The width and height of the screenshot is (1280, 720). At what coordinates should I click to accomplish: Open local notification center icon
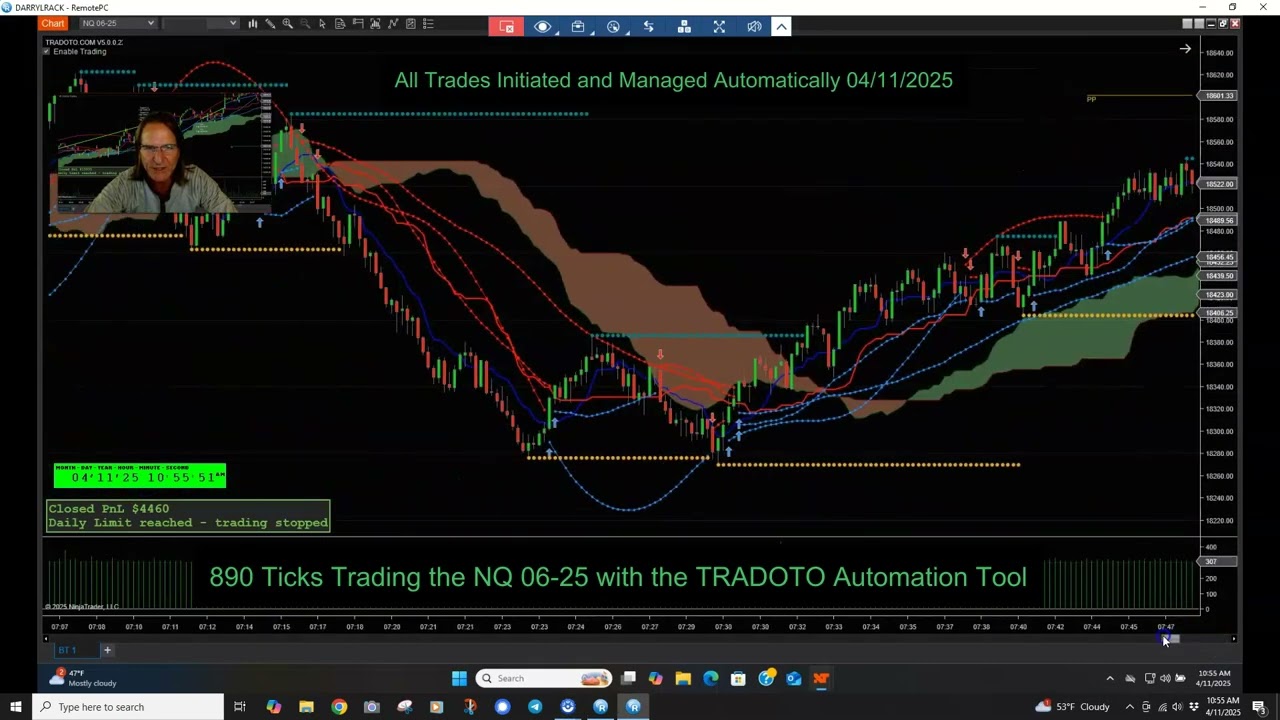pos(1259,707)
